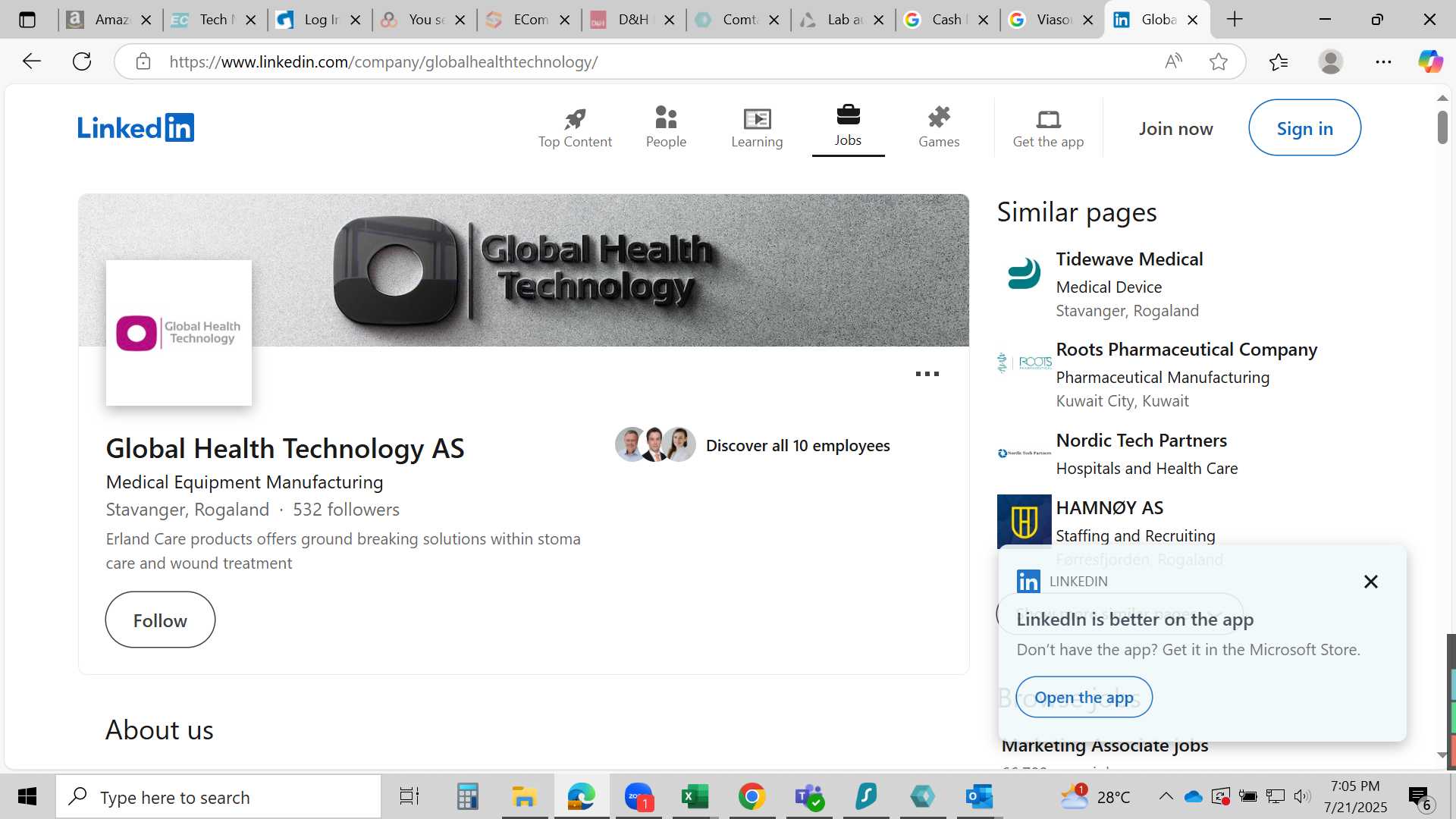The image size is (1456, 819).
Task: Click the HAMNØY AS shield logo
Action: [1024, 522]
